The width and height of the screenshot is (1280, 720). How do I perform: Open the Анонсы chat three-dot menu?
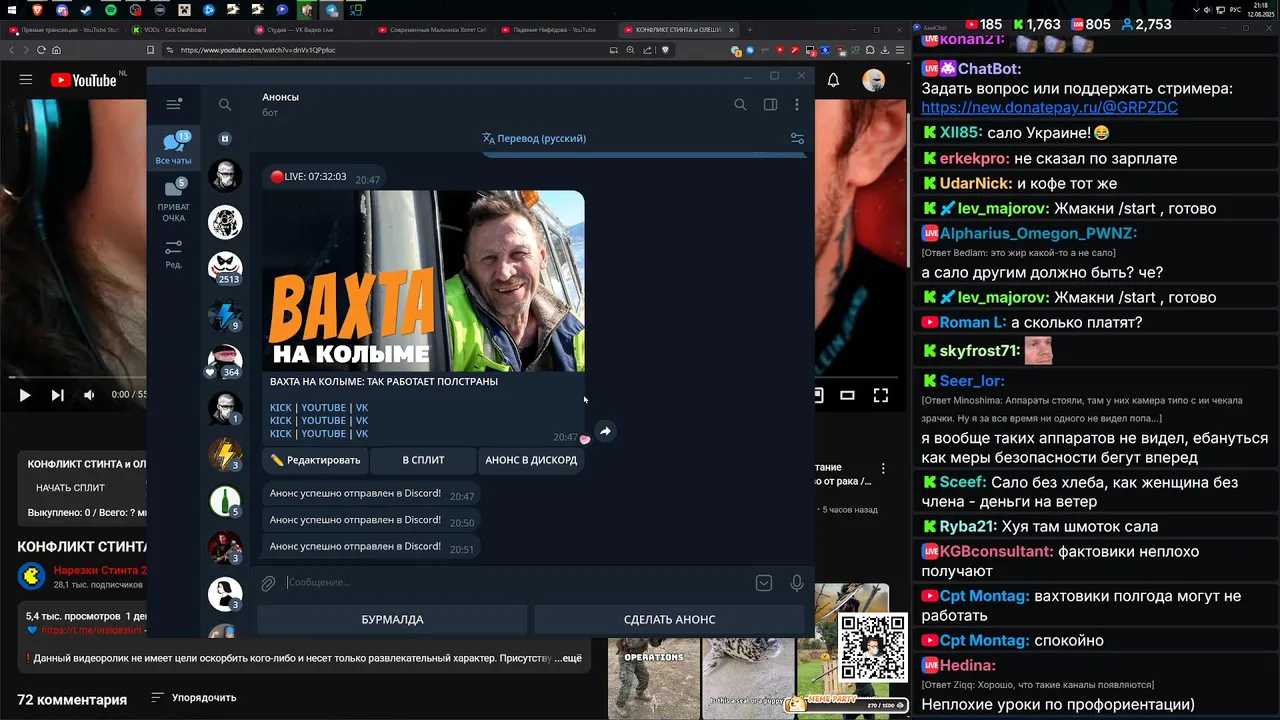(797, 104)
